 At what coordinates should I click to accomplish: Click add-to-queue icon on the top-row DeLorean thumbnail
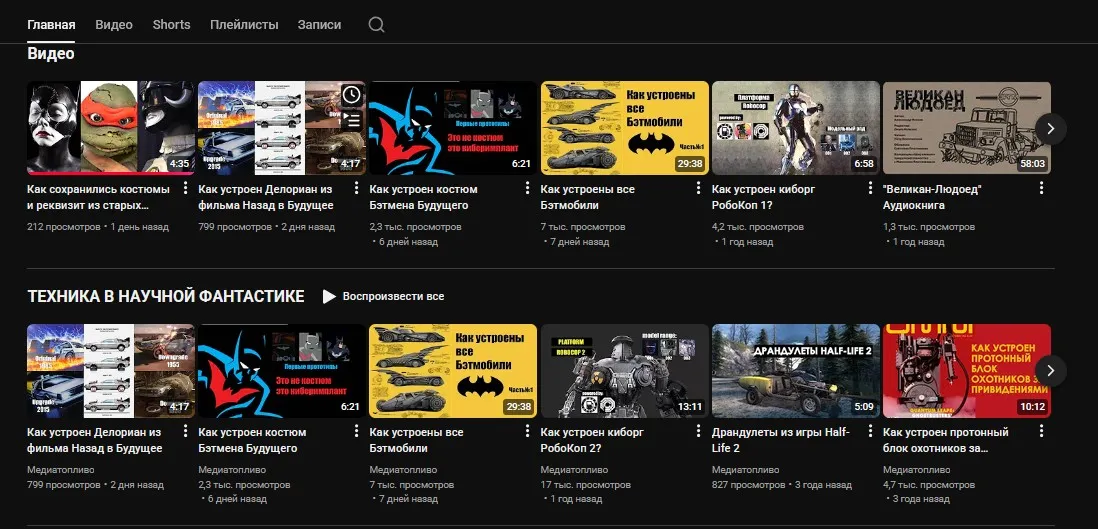click(351, 121)
